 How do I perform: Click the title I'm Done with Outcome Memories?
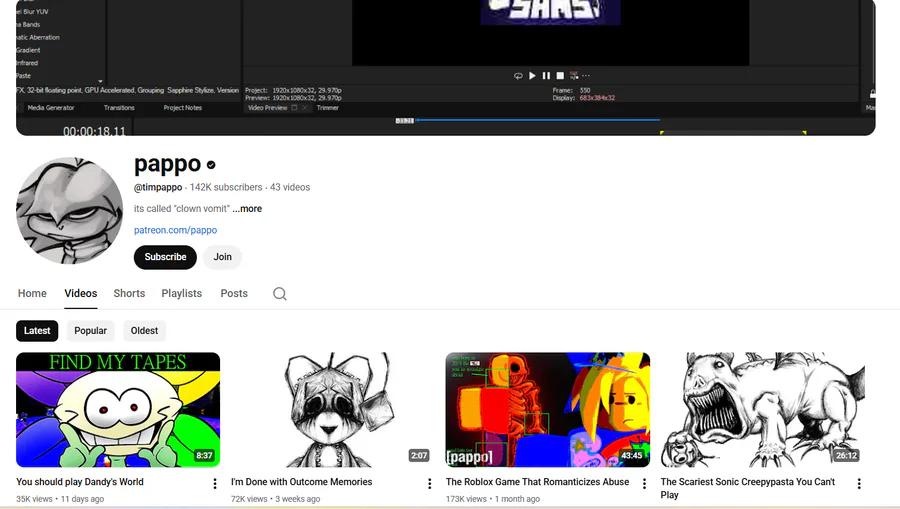pos(301,482)
